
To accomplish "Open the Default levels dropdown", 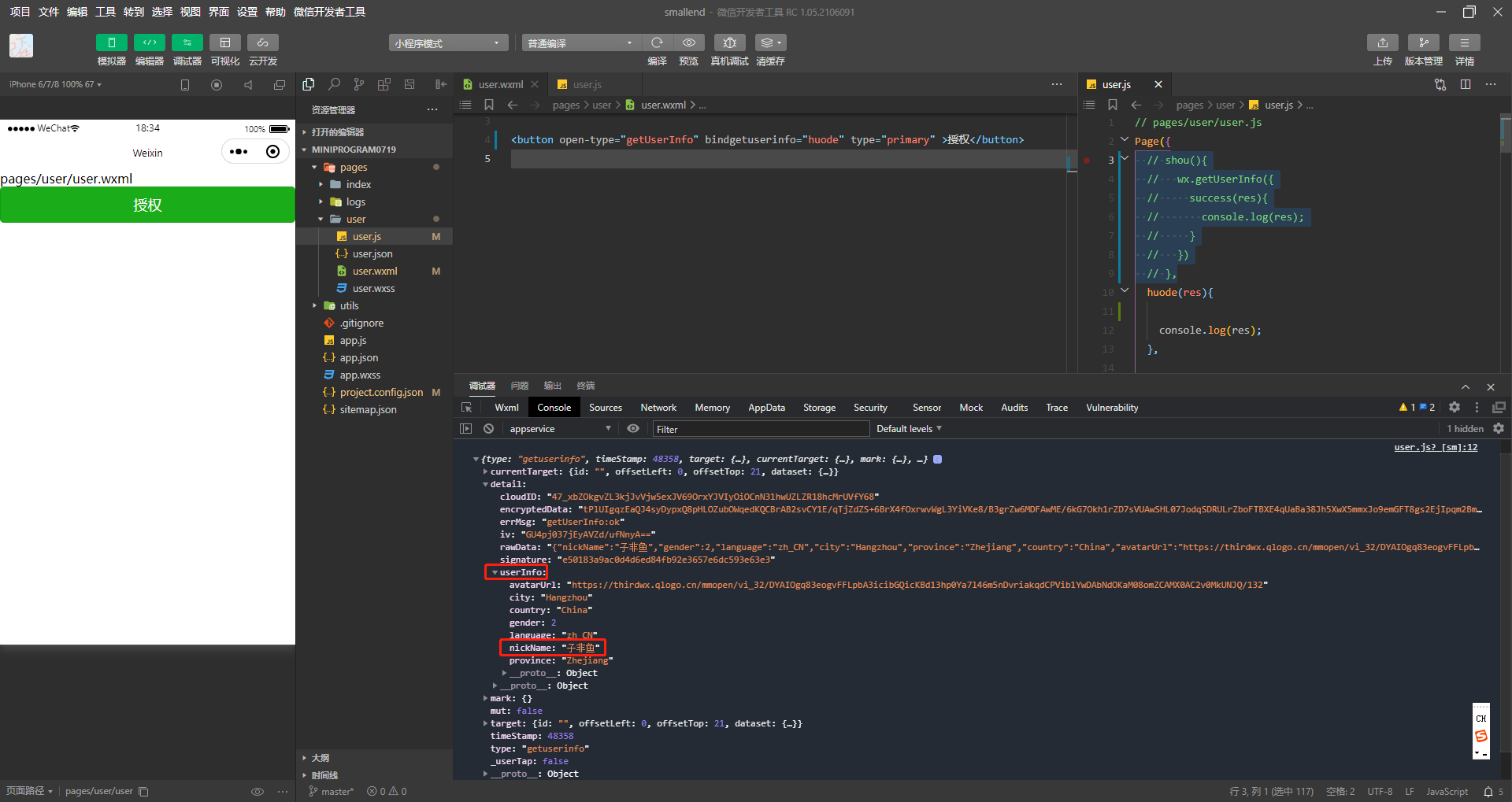I will click(909, 429).
